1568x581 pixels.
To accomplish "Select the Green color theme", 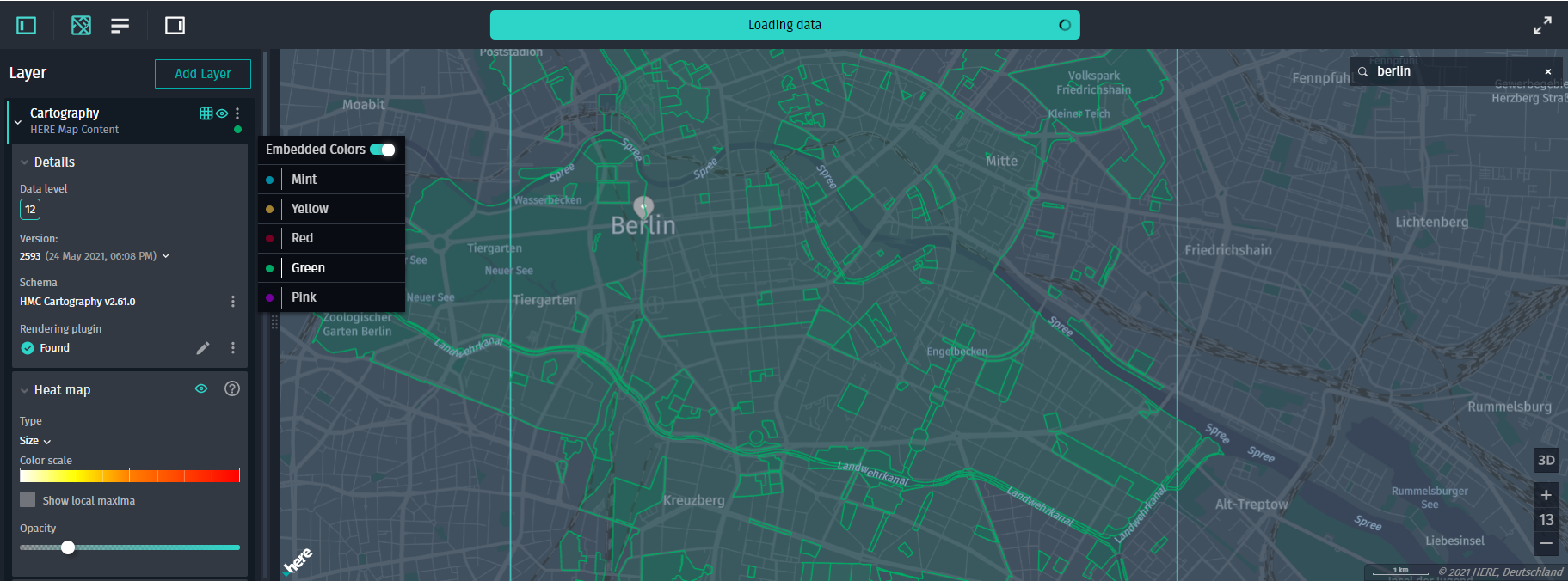I will coord(331,268).
